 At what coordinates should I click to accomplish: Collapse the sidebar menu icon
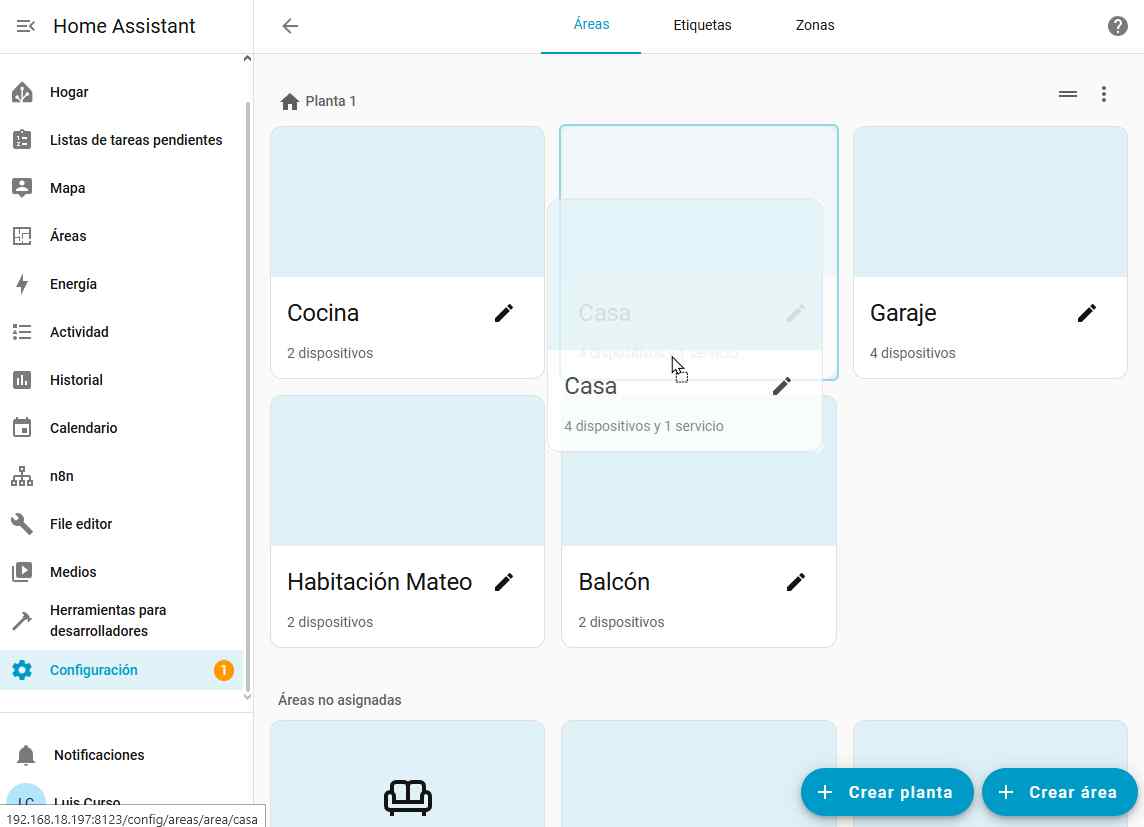(26, 26)
